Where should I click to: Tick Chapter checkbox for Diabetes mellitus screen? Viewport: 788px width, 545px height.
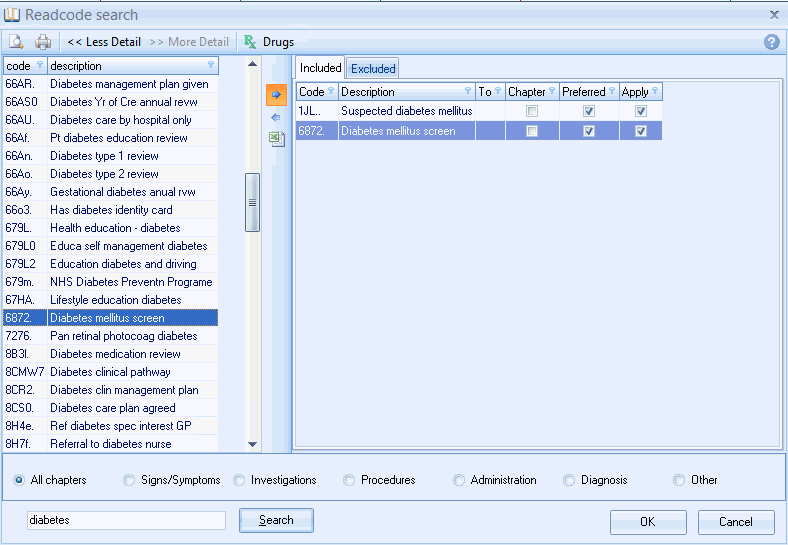tap(532, 131)
